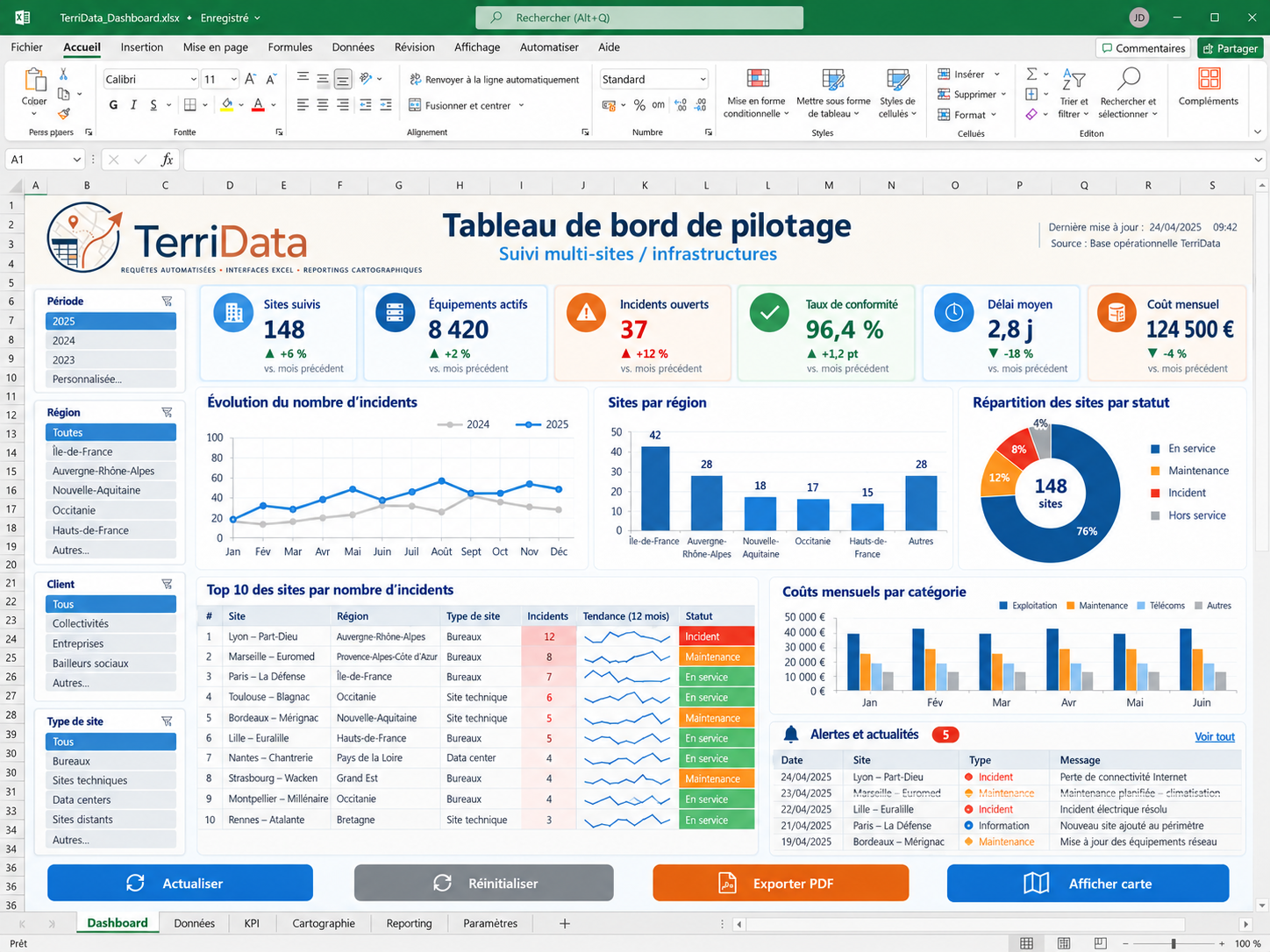
Task: Open the Standard number format dropdown
Action: coord(703,79)
